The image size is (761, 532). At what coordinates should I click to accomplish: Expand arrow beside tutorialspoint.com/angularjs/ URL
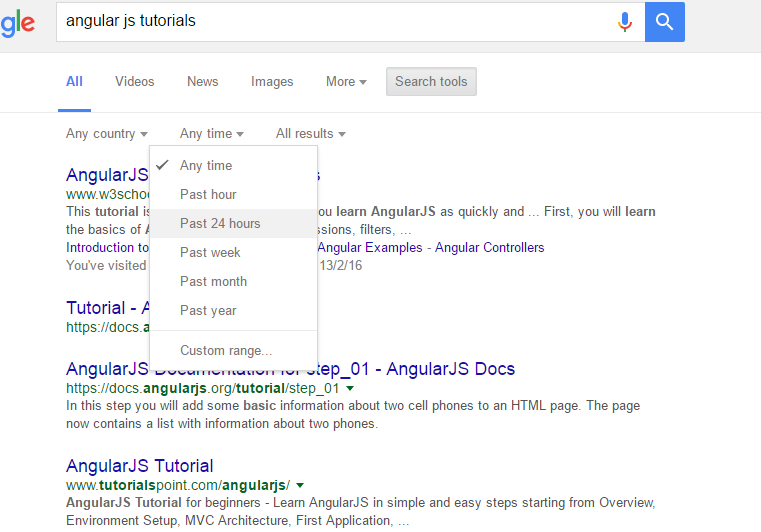point(300,485)
